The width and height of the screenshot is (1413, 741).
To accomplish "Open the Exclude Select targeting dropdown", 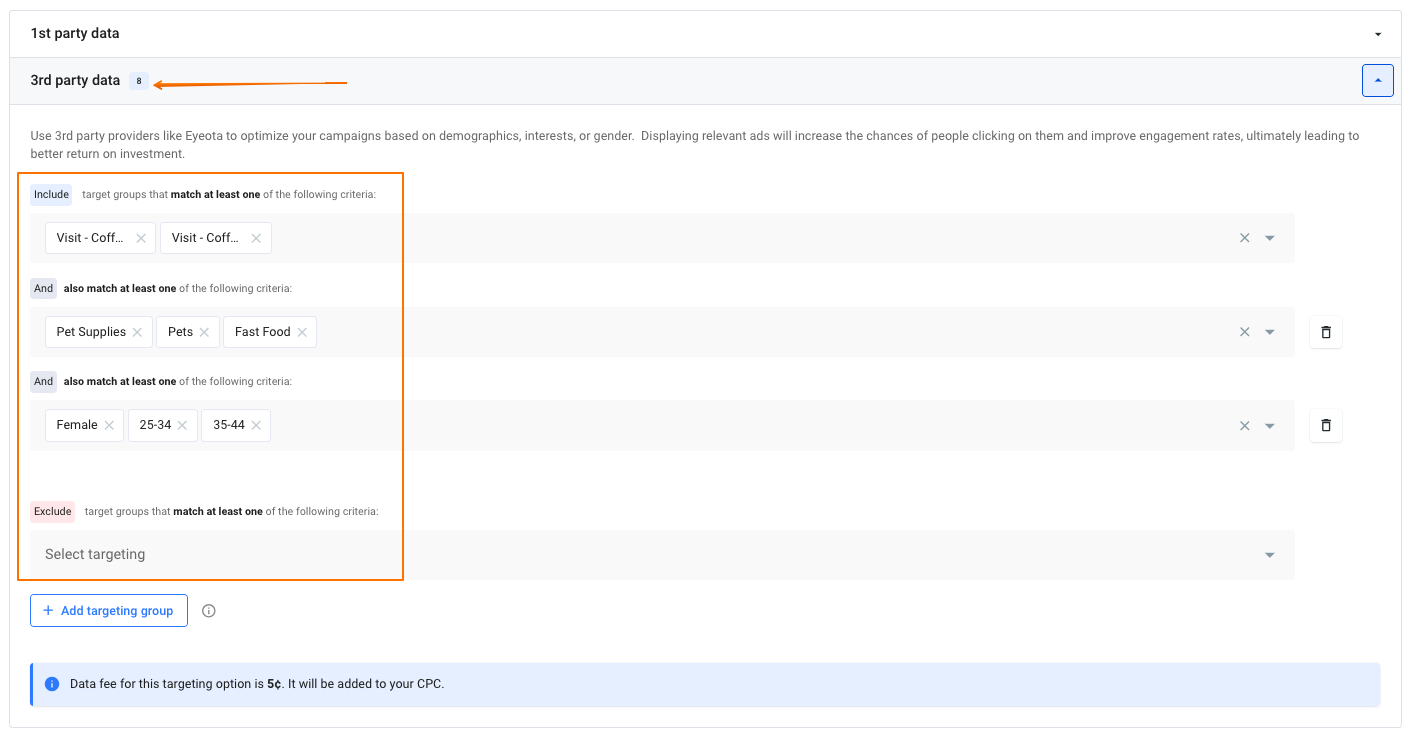I will (1270, 555).
